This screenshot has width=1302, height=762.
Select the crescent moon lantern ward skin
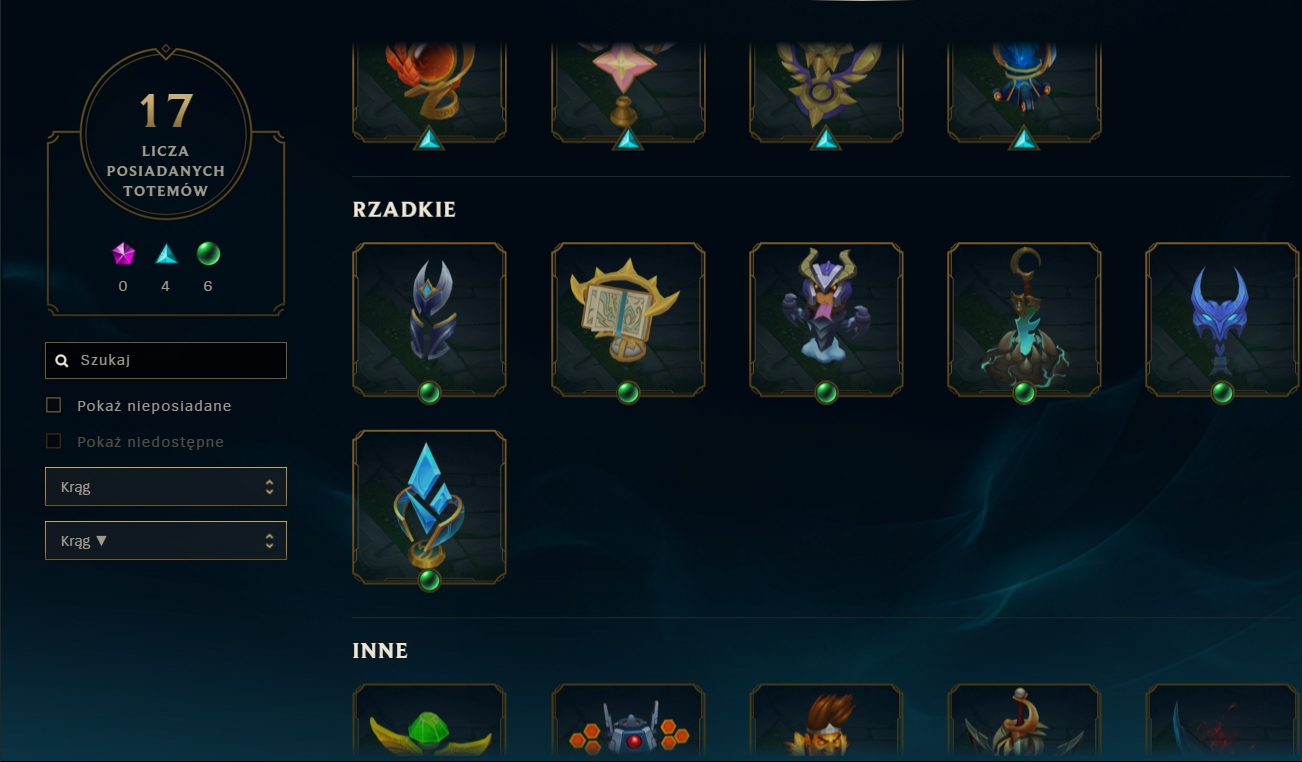click(x=1024, y=319)
